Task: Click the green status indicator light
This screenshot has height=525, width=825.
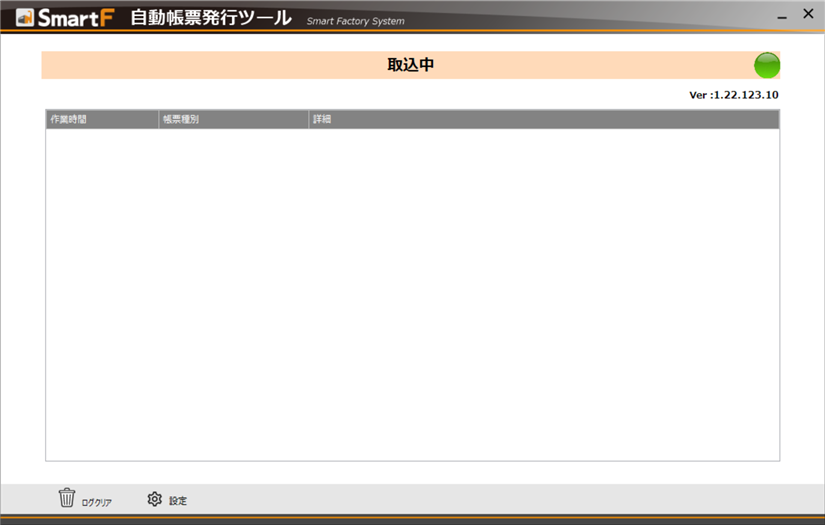Action: coord(766,66)
